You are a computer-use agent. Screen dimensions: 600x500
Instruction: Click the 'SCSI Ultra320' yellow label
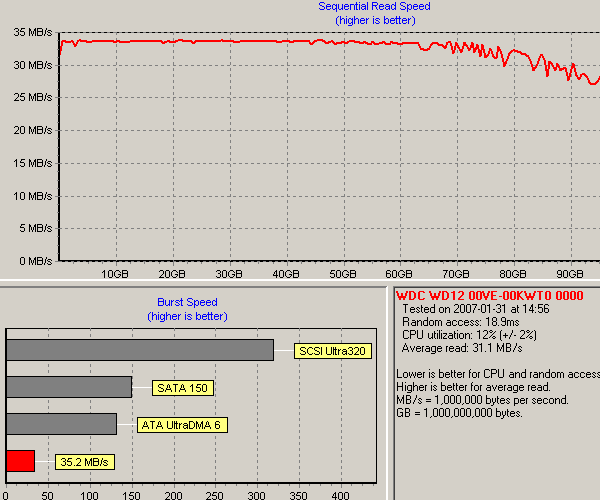coord(333,351)
